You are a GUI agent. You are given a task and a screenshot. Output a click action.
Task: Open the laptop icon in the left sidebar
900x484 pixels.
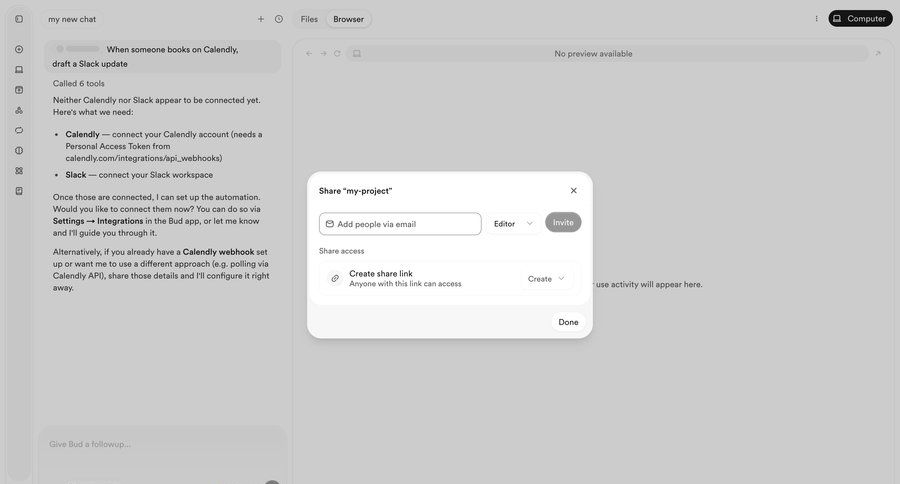coord(19,69)
